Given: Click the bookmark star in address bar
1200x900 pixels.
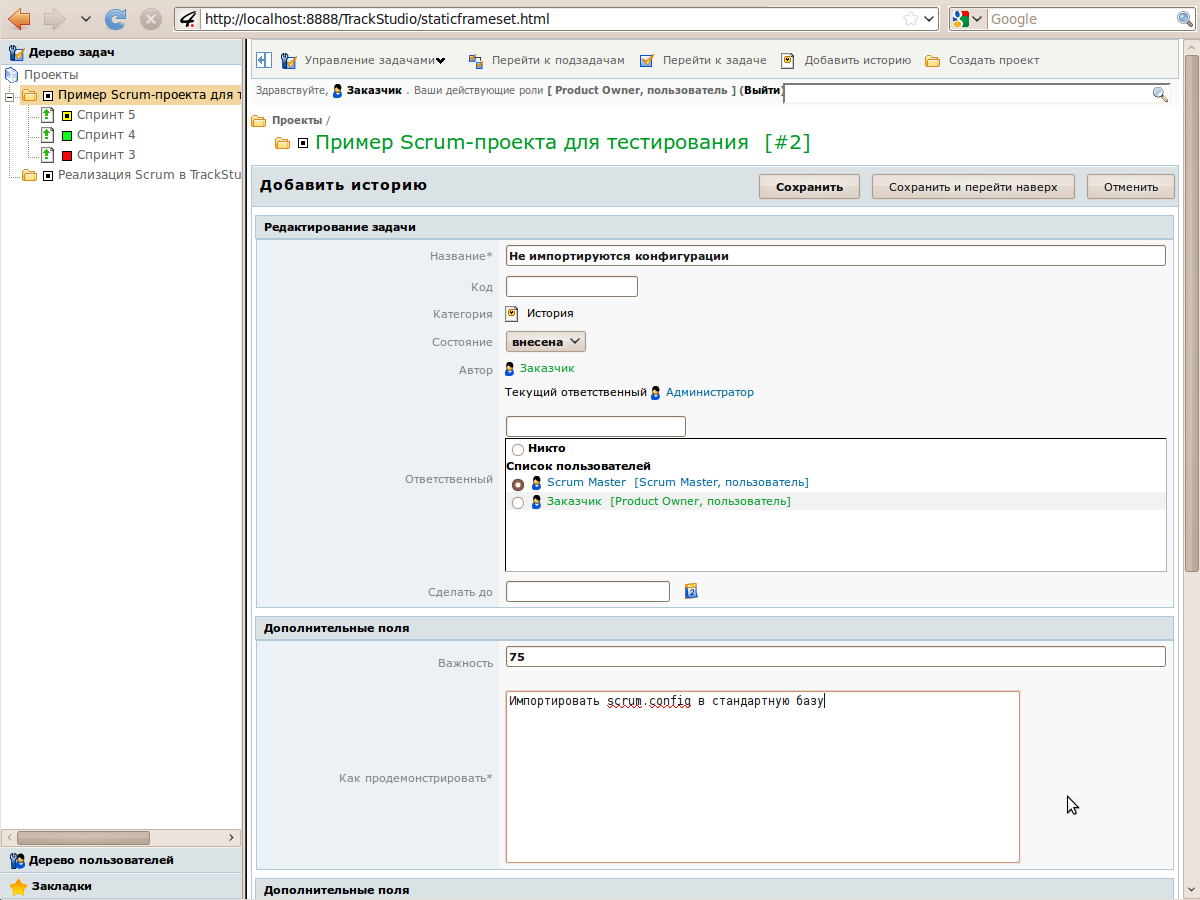Looking at the screenshot, I should pos(910,19).
